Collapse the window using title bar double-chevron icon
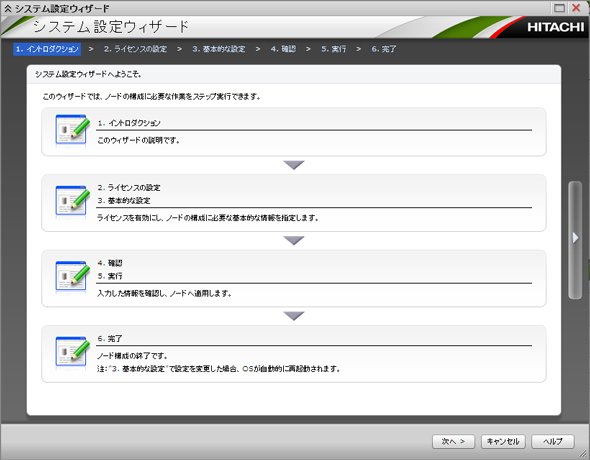The image size is (590, 460). point(8,8)
